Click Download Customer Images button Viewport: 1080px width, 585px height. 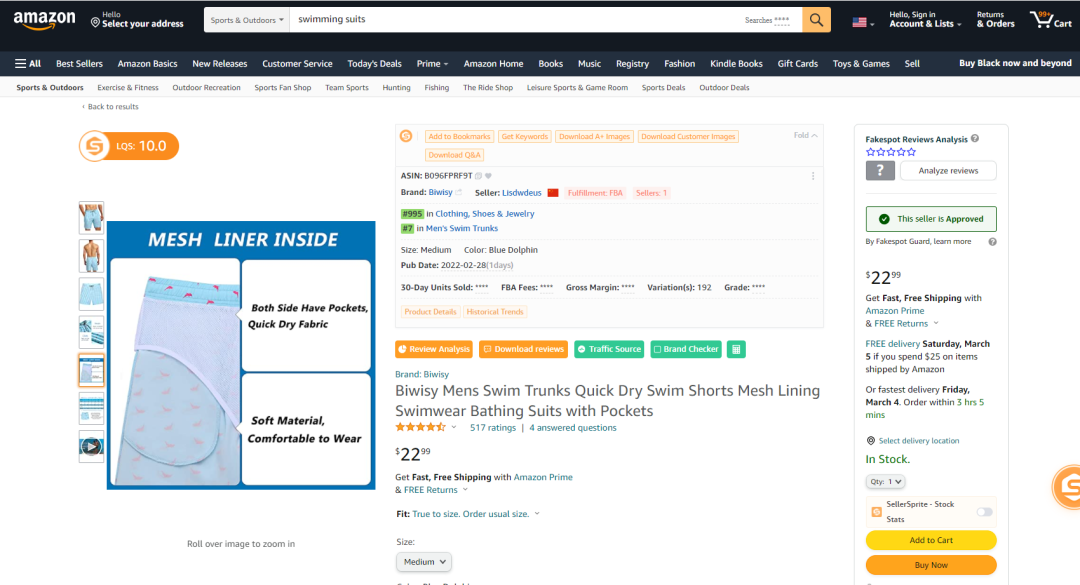click(x=688, y=136)
